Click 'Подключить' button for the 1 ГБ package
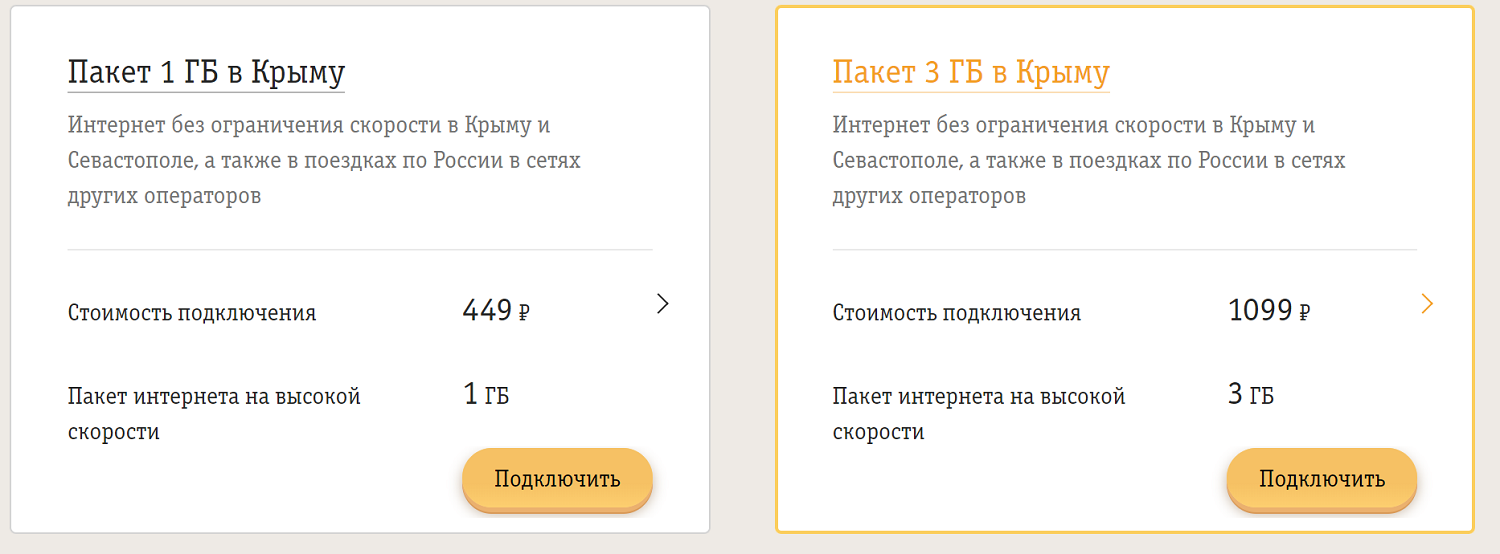 click(557, 479)
